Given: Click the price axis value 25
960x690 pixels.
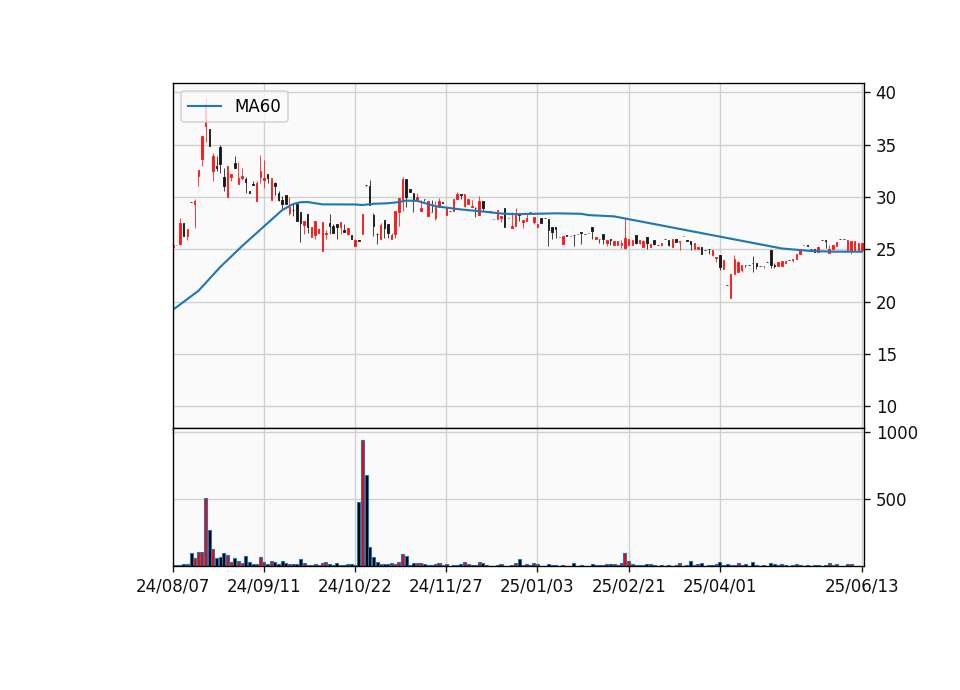Looking at the screenshot, I should tap(886, 250).
